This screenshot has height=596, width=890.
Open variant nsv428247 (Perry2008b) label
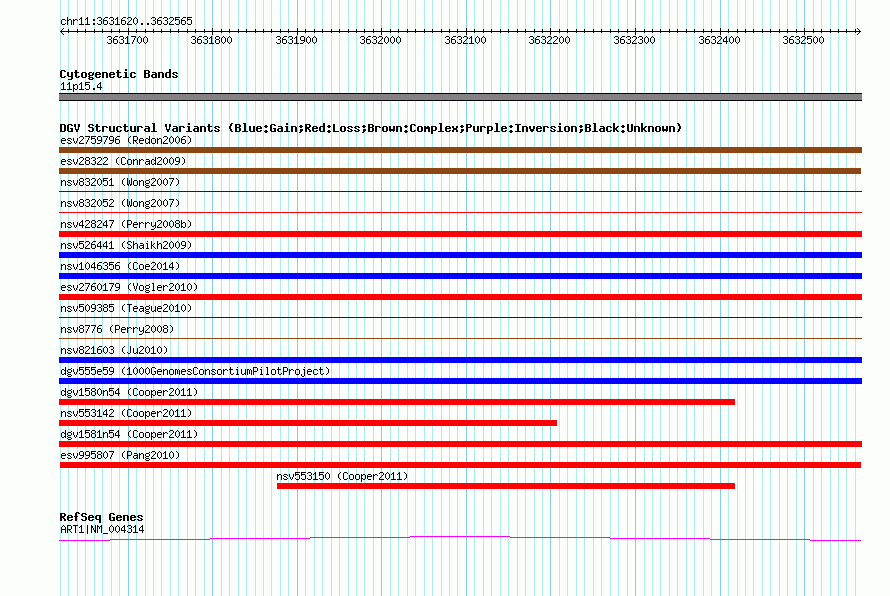click(x=126, y=224)
